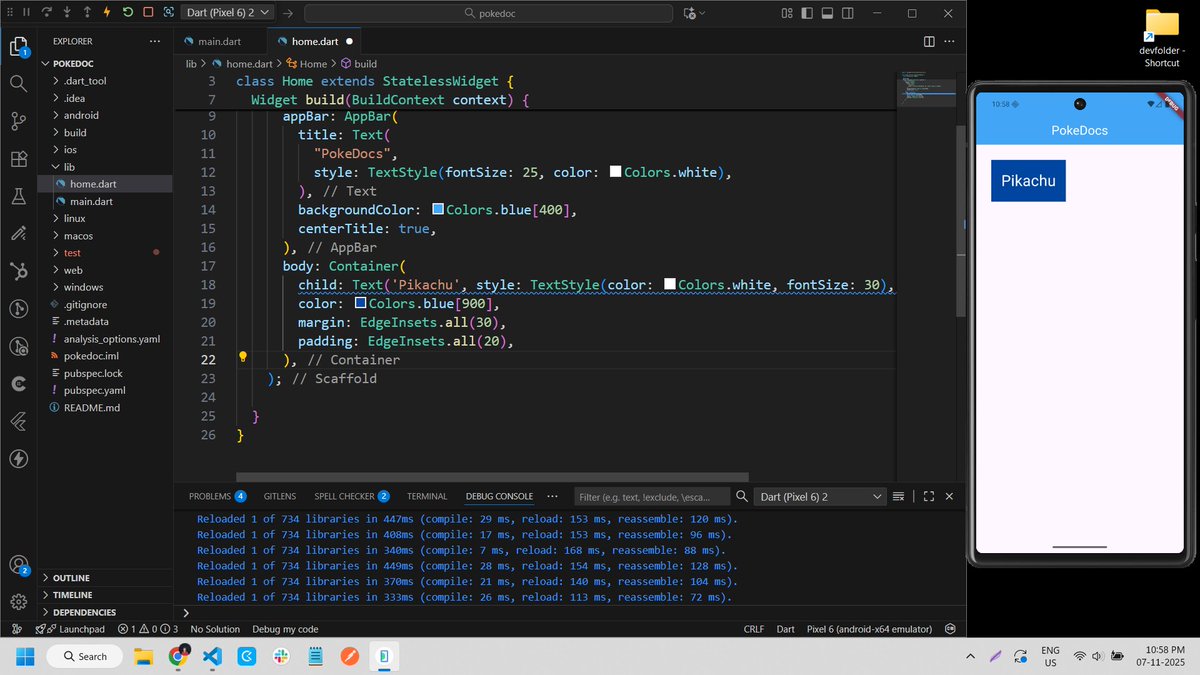The image size is (1200, 675).
Task: Switch to the main.dart editor tab
Action: coord(217,42)
